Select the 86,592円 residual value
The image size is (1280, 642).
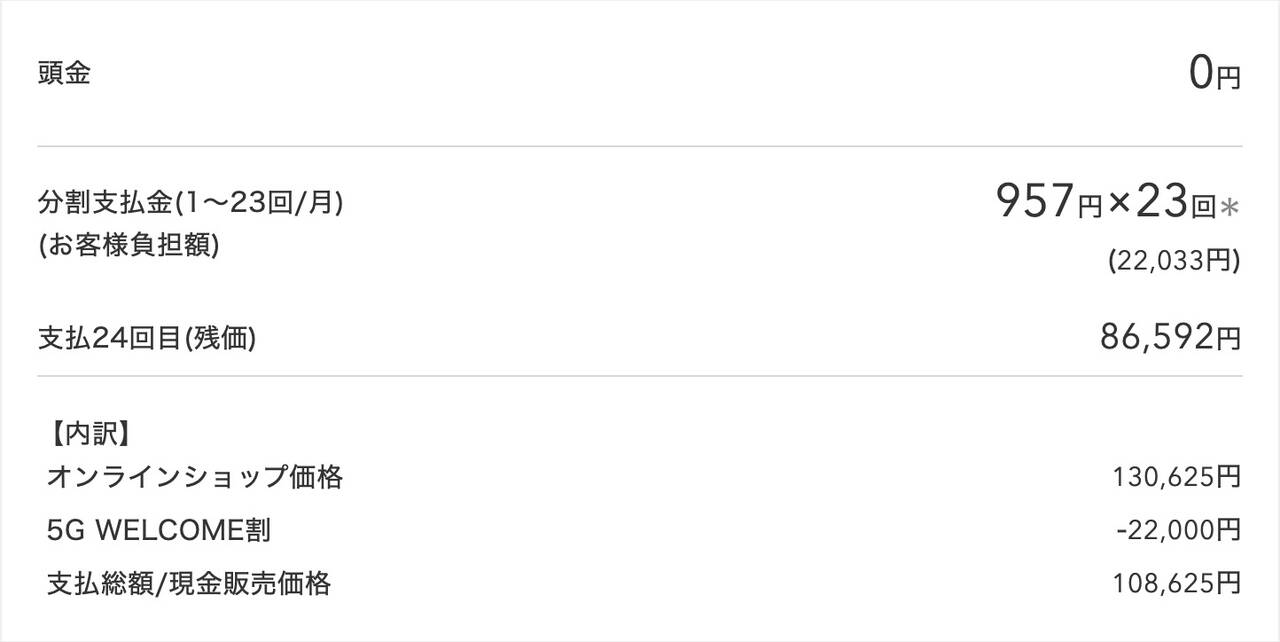click(x=1170, y=338)
